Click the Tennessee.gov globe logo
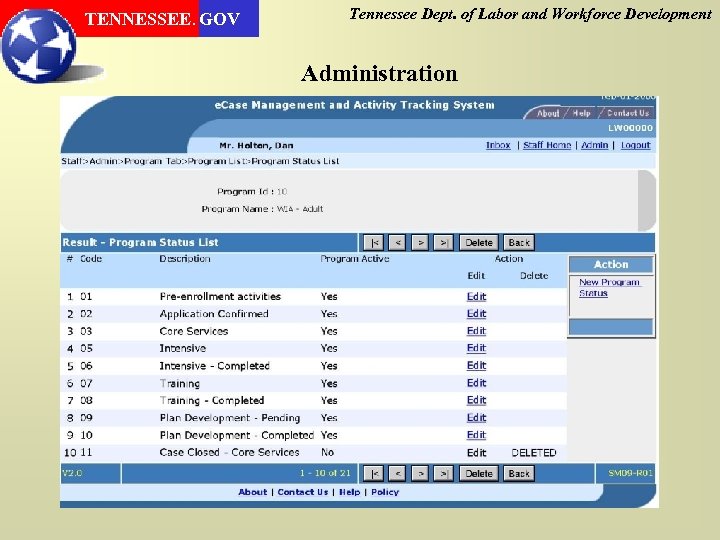This screenshot has height=540, width=720. pos(39,46)
